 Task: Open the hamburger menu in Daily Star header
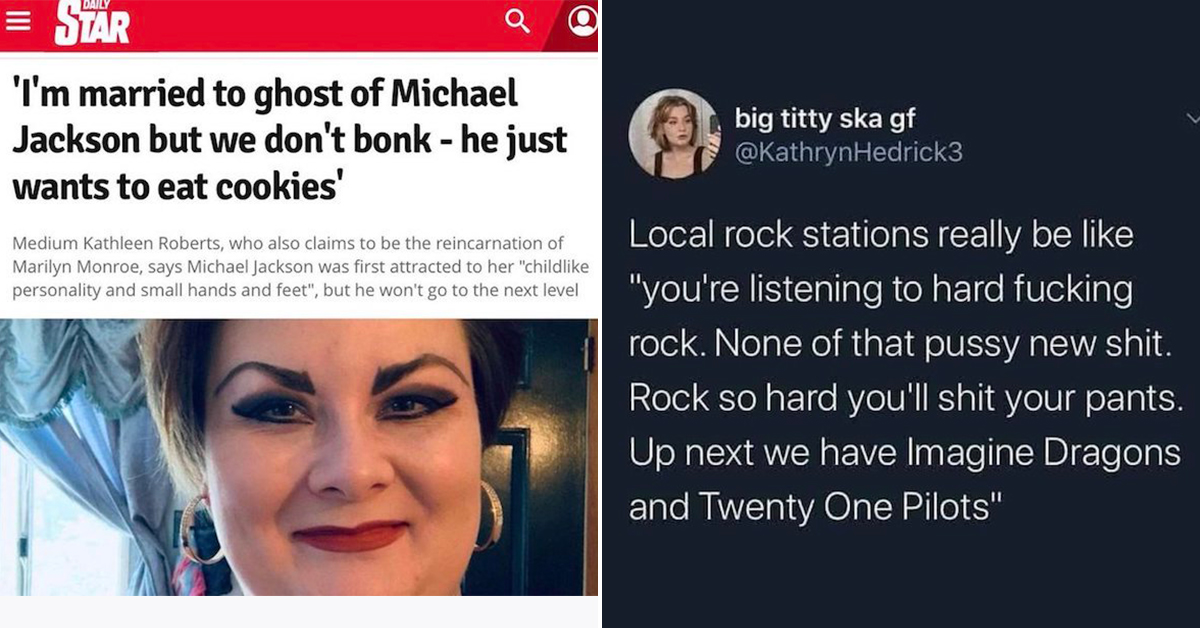pos(17,22)
